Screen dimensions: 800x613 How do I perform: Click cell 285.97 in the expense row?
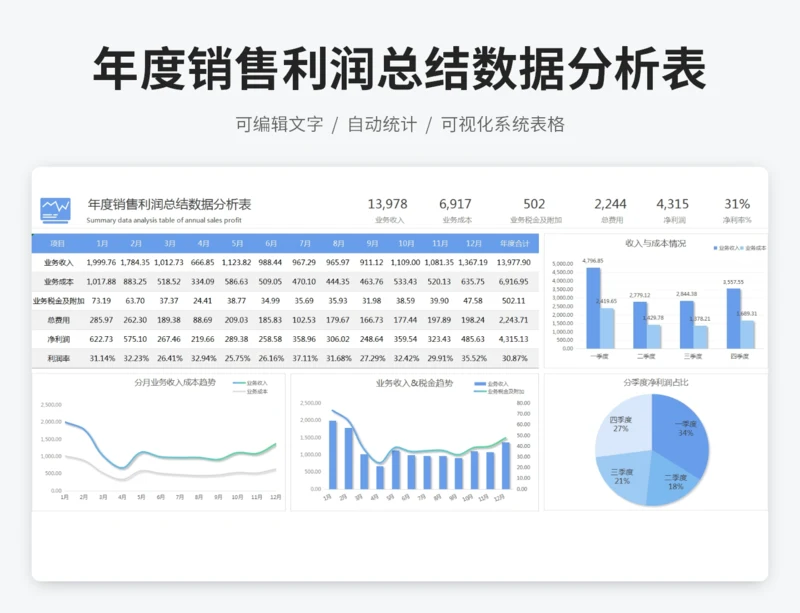pos(101,320)
